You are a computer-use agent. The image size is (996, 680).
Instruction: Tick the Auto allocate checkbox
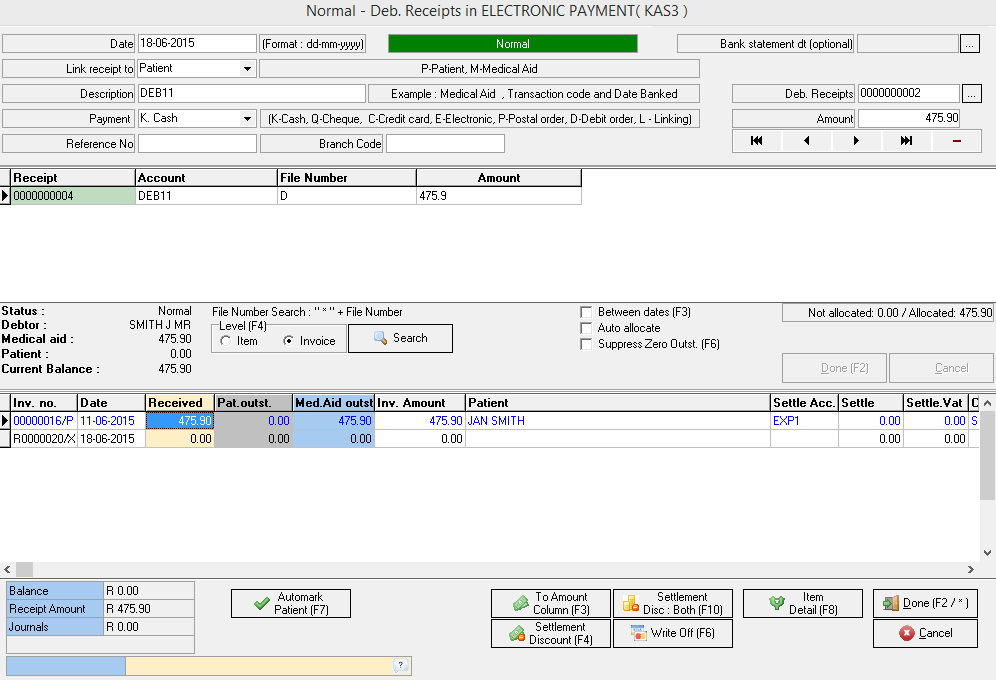[587, 328]
